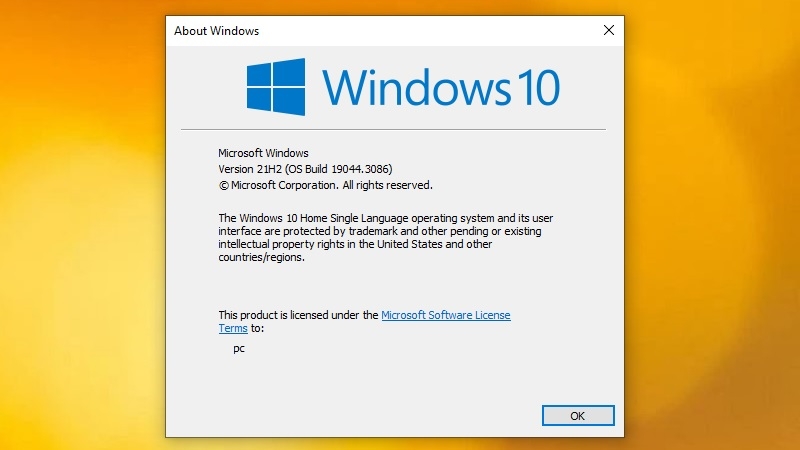Close the About Windows dialog
Viewport: 800px width, 450px height.
(609, 31)
